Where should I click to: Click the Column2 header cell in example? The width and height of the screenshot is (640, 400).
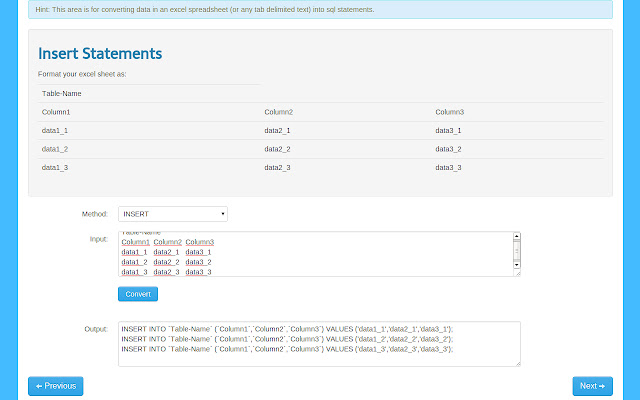coord(279,112)
